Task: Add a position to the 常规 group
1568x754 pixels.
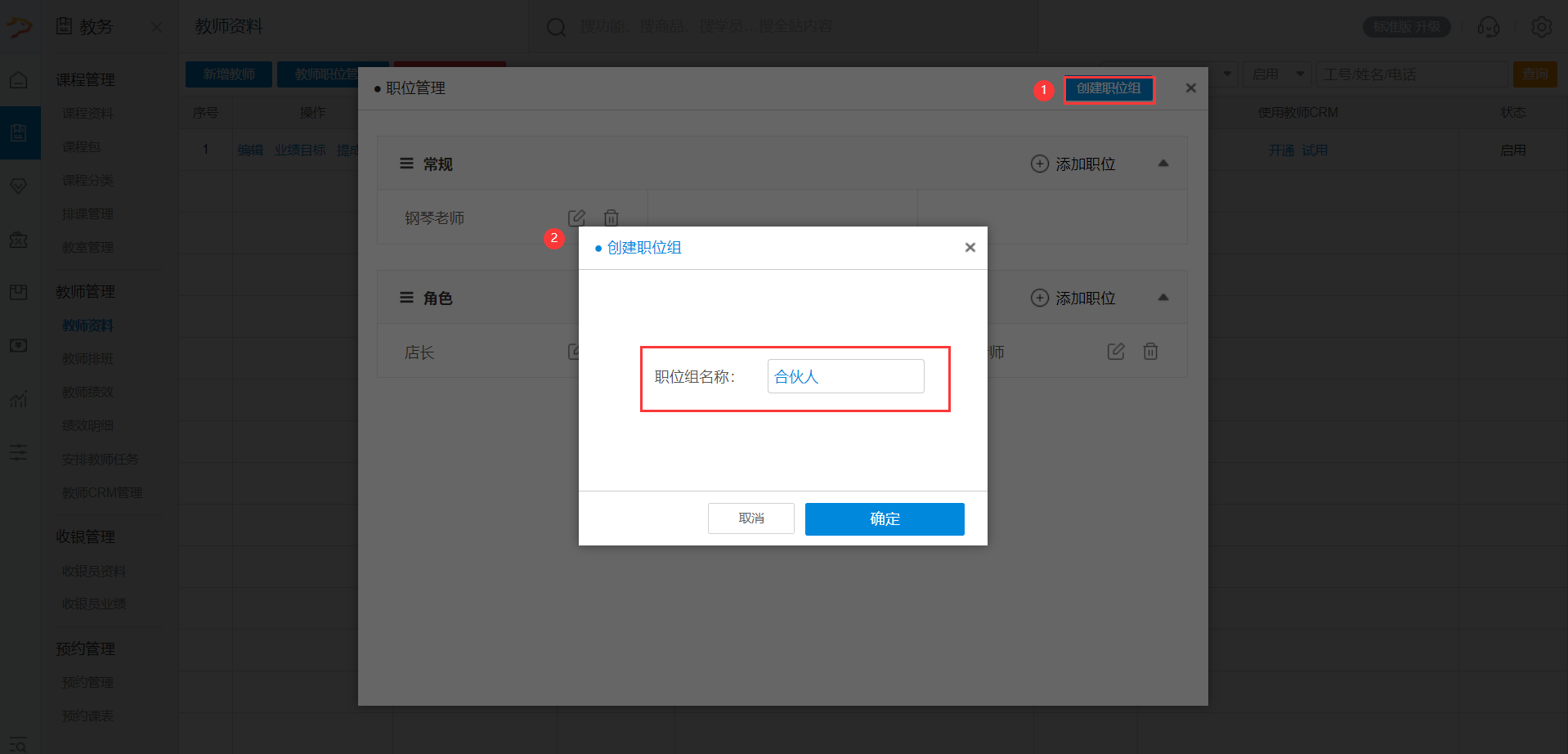Action: click(x=1073, y=164)
